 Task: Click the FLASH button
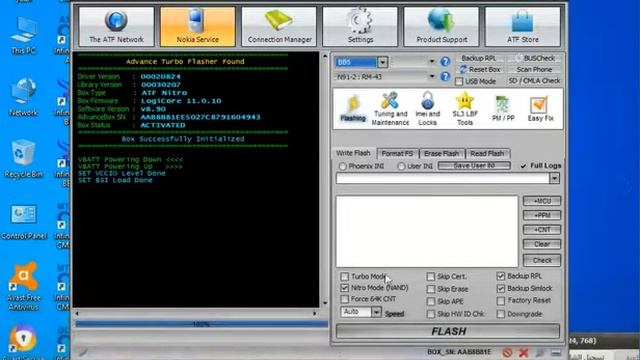tap(448, 331)
